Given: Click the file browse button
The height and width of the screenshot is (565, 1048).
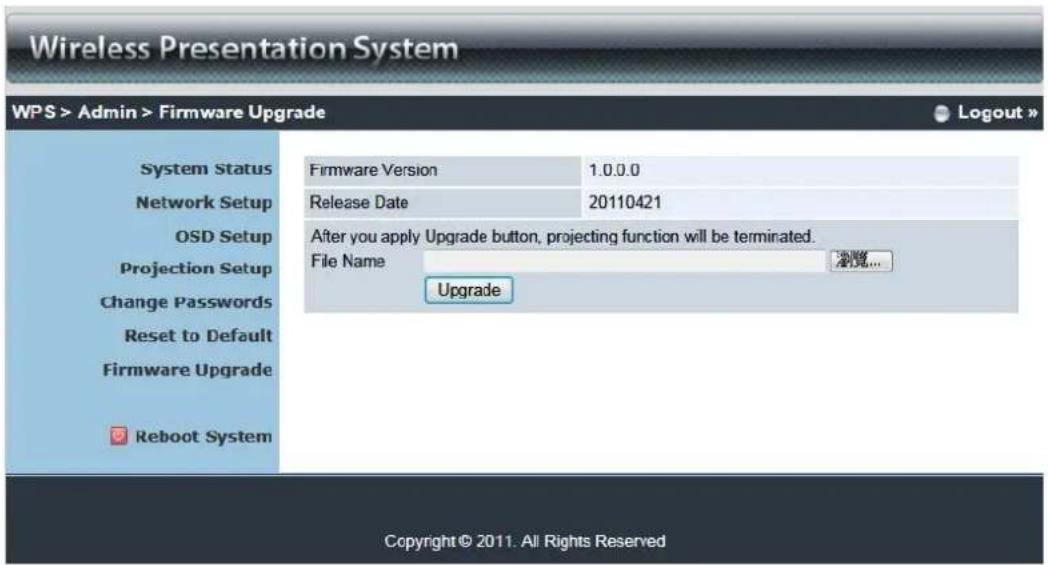Looking at the screenshot, I should [x=861, y=261].
